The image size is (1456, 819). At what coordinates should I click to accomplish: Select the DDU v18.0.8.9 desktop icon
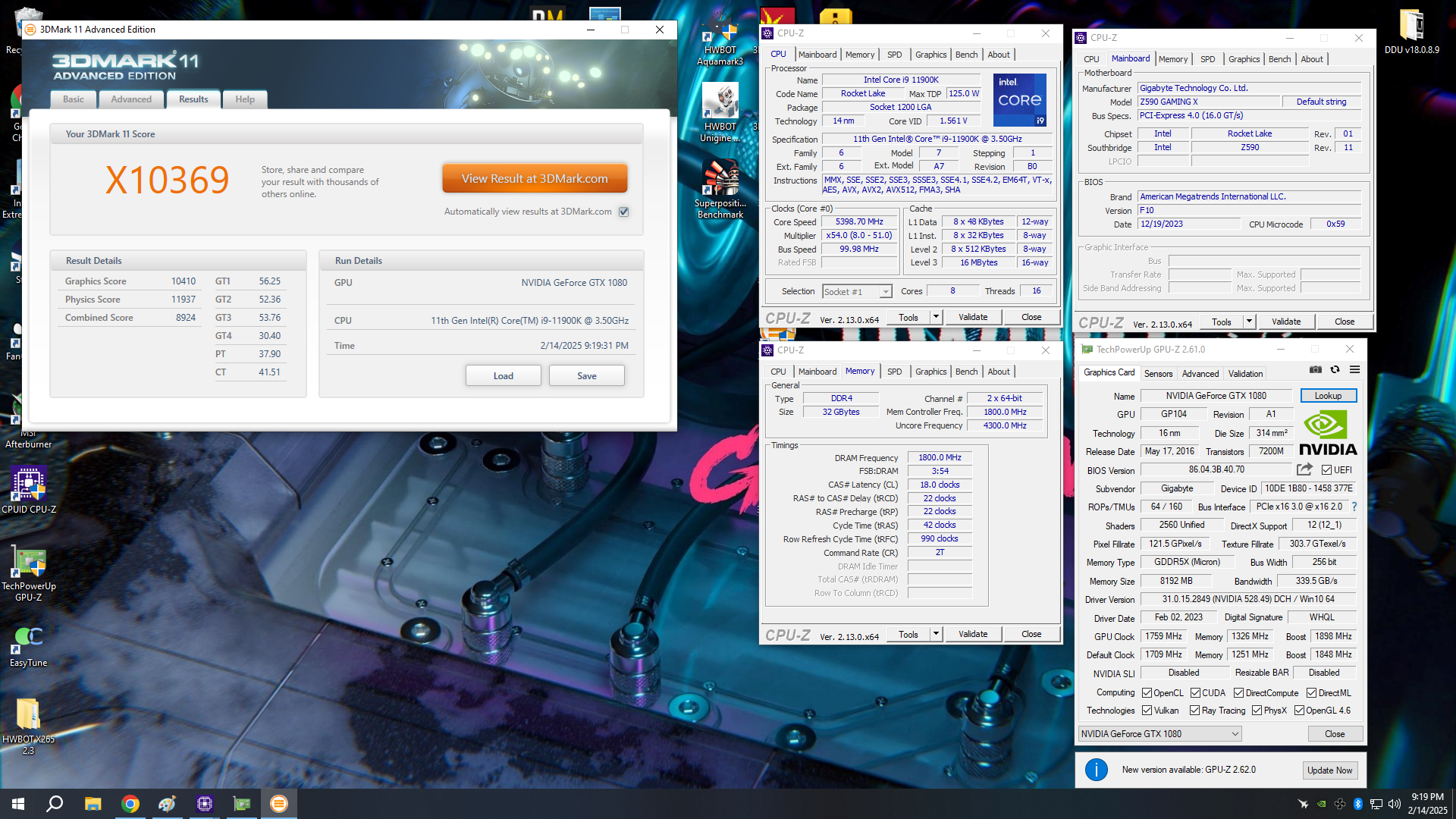(1411, 32)
